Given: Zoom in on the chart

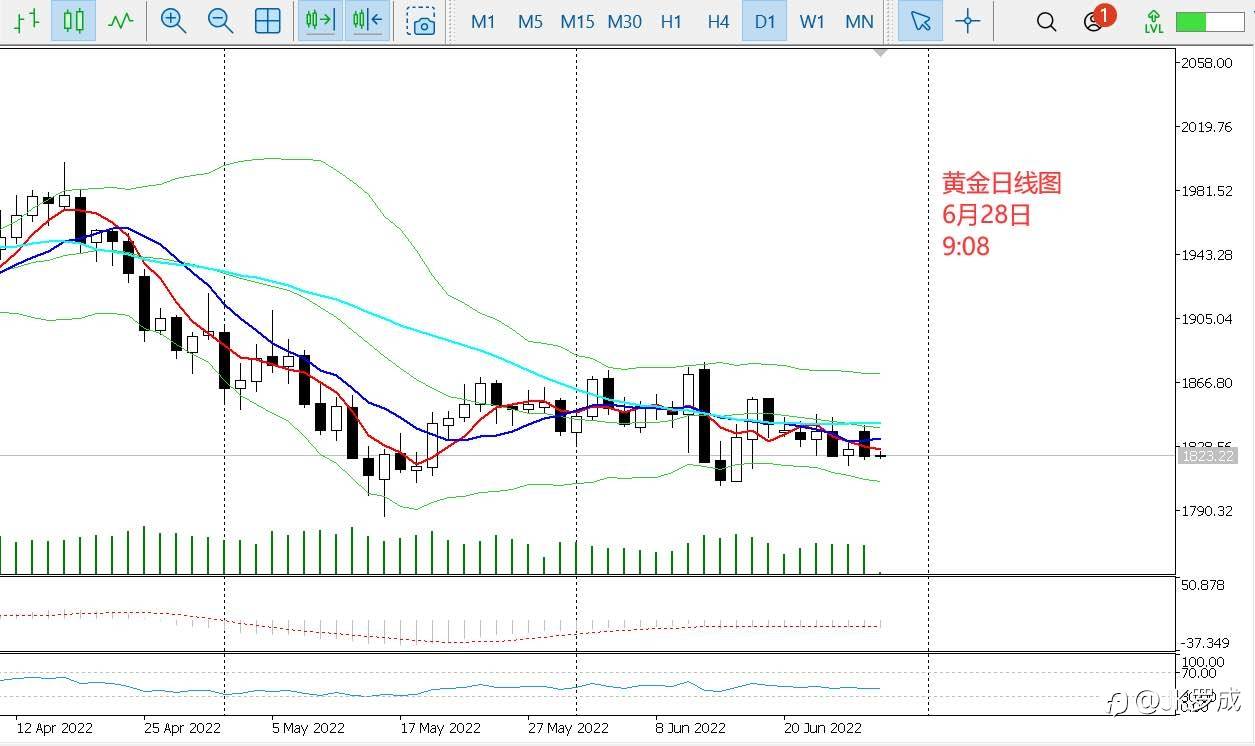Looking at the screenshot, I should (x=173, y=21).
